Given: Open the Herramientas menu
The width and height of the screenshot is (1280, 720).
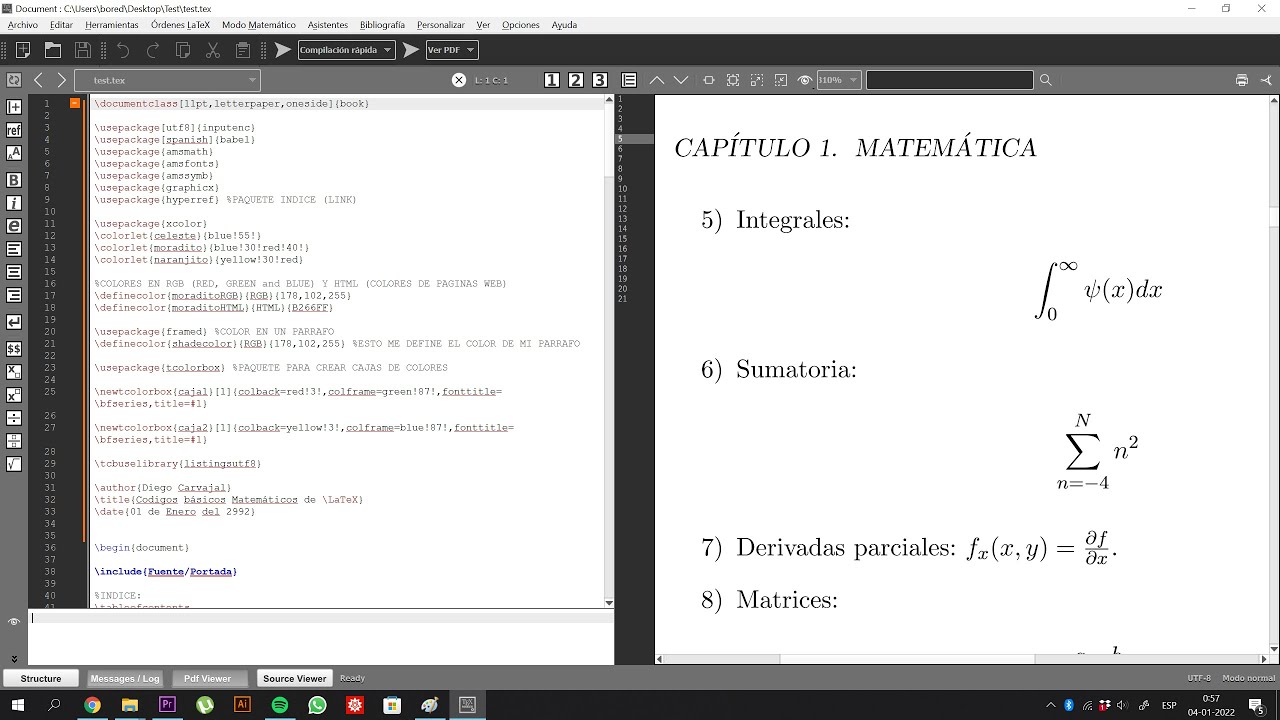Looking at the screenshot, I should 112,25.
